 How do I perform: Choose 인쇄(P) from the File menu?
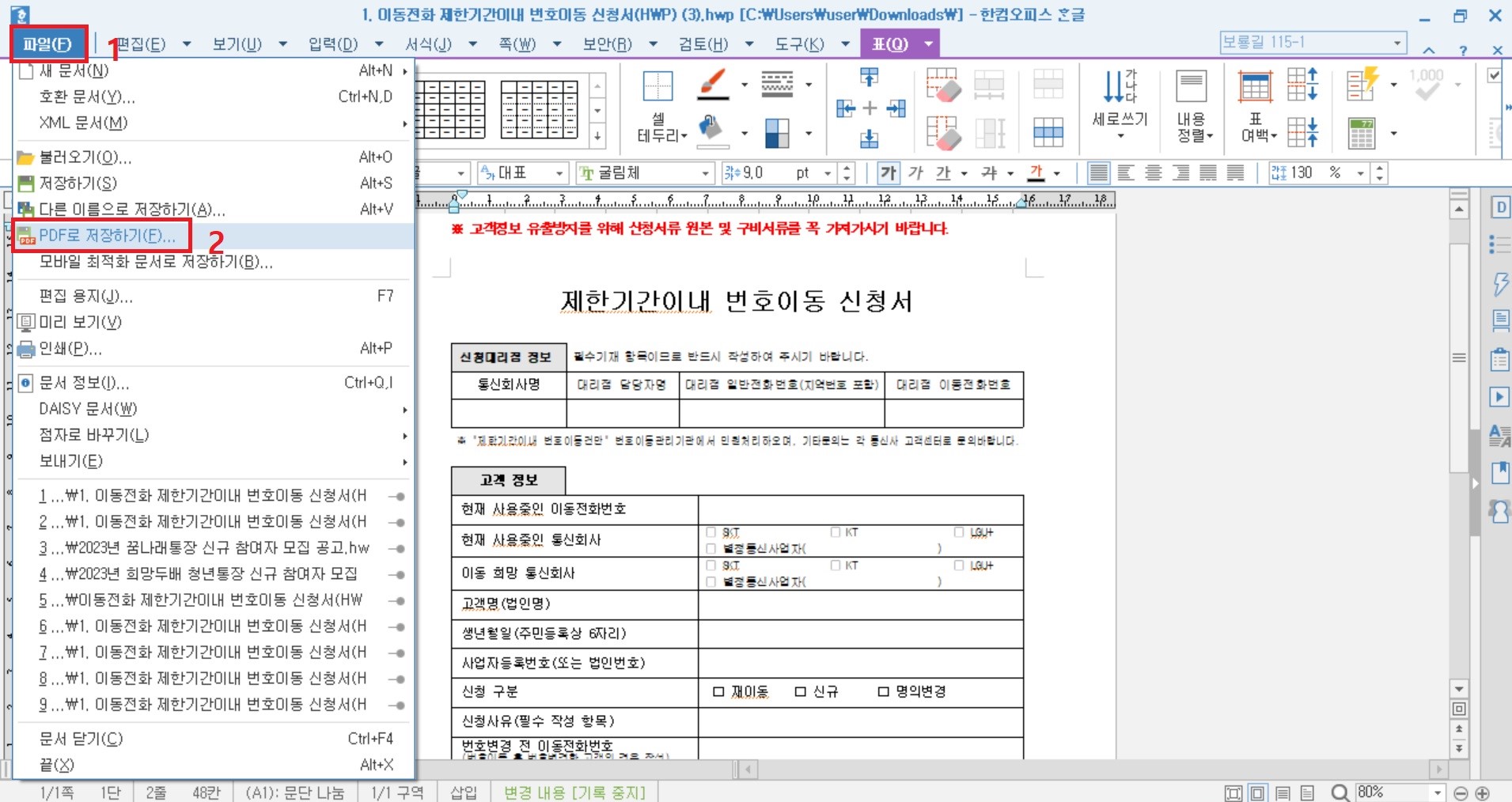coord(214,349)
